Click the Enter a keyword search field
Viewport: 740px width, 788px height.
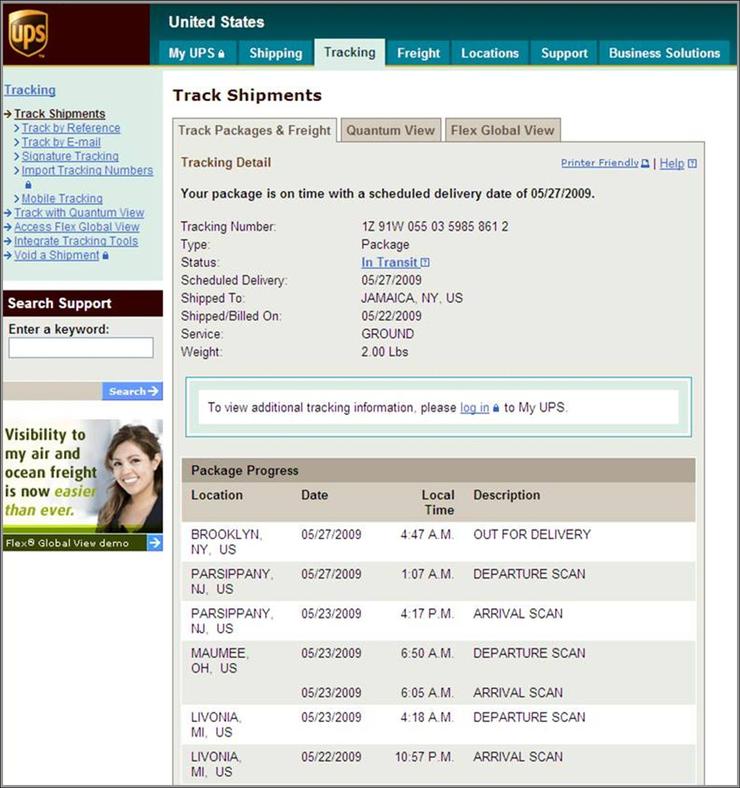tap(81, 348)
